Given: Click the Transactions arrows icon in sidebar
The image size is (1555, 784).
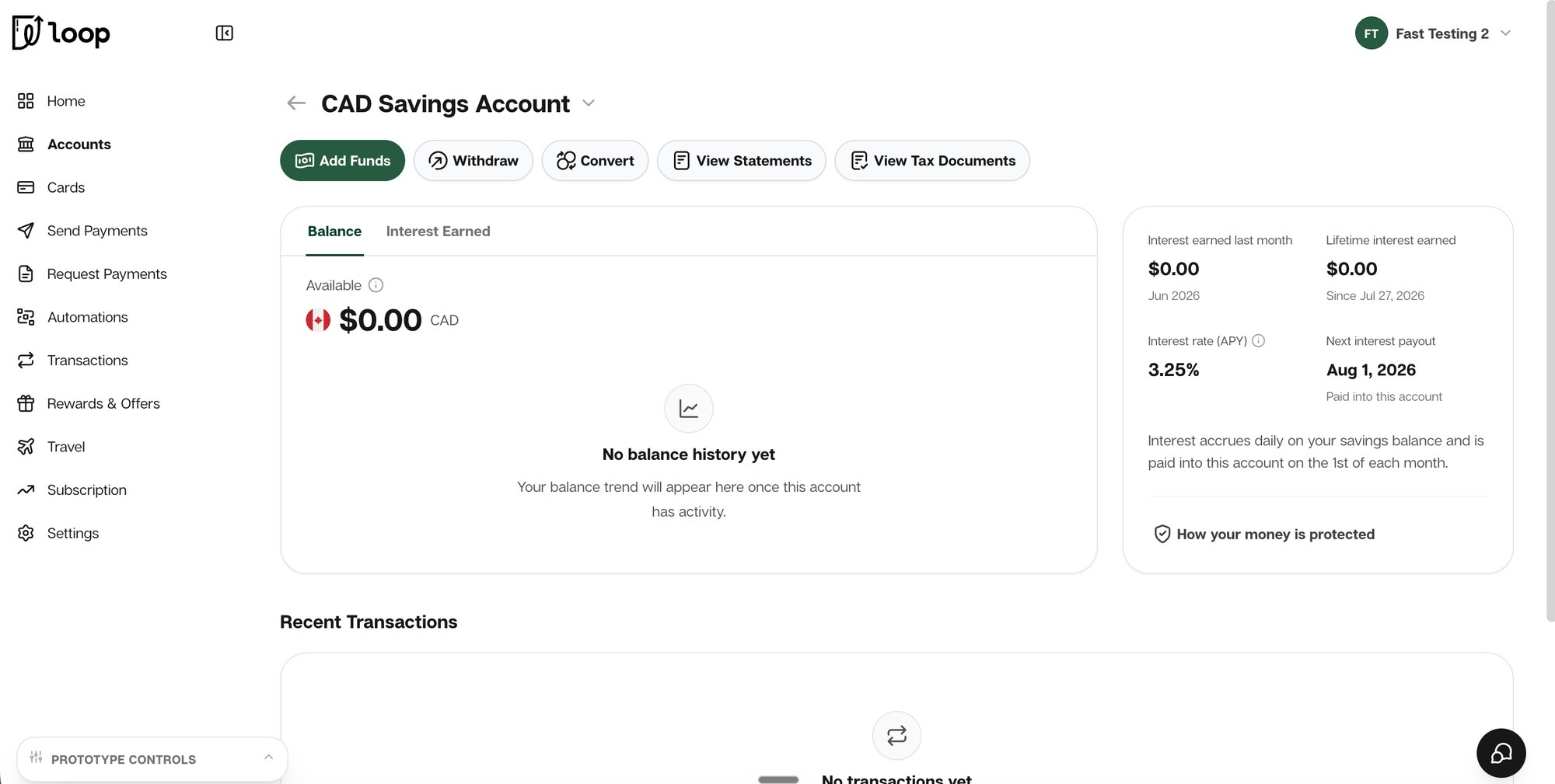Looking at the screenshot, I should (x=26, y=360).
